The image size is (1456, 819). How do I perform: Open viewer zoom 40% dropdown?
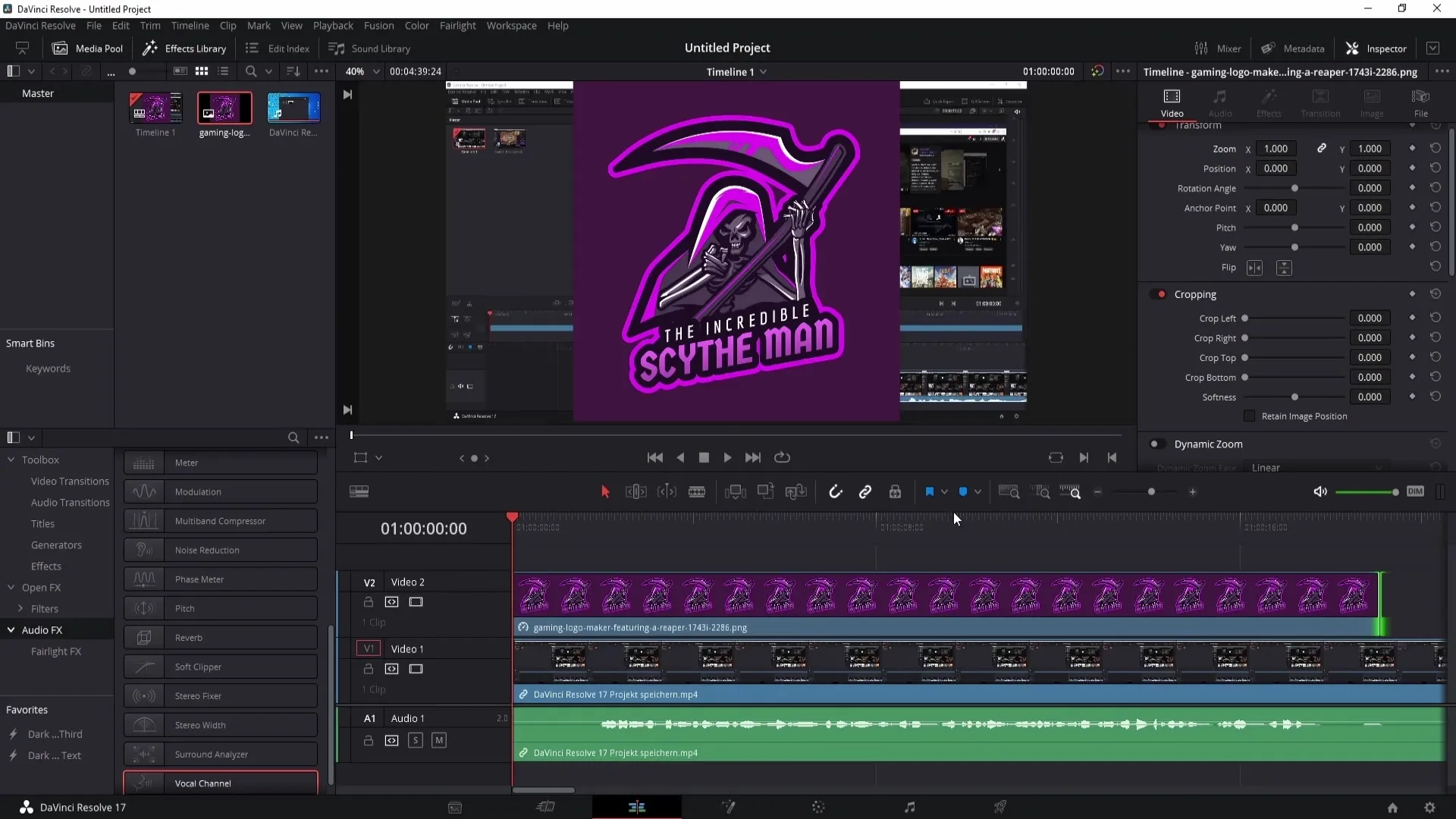pos(362,71)
